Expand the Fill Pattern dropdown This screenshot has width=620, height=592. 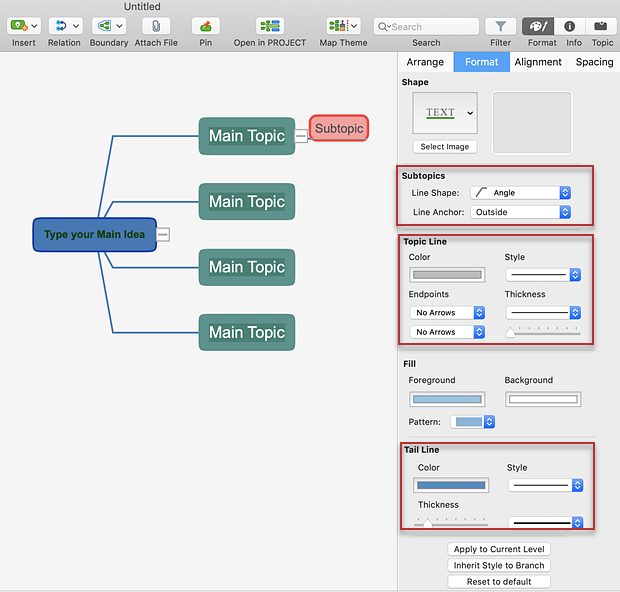point(473,422)
